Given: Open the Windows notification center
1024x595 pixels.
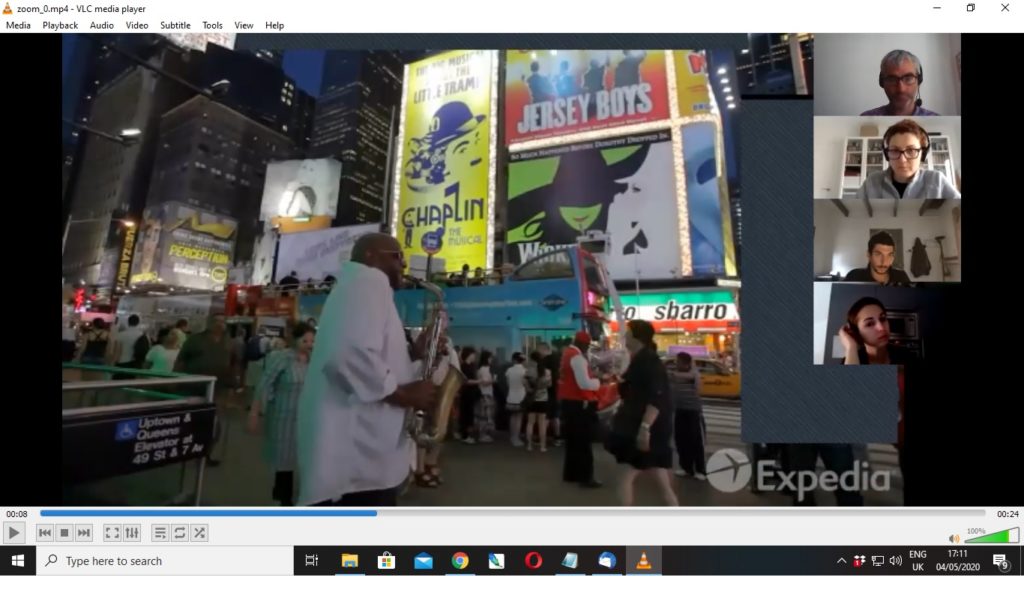Looking at the screenshot, I should (x=1000, y=561).
